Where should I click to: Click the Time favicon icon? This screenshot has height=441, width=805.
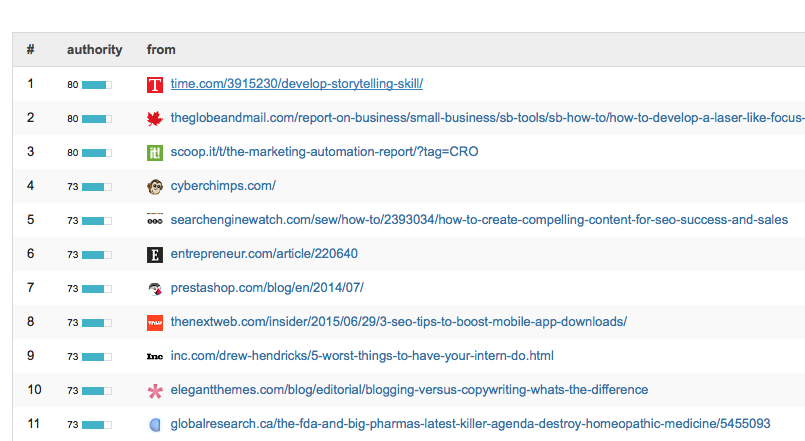point(154,85)
